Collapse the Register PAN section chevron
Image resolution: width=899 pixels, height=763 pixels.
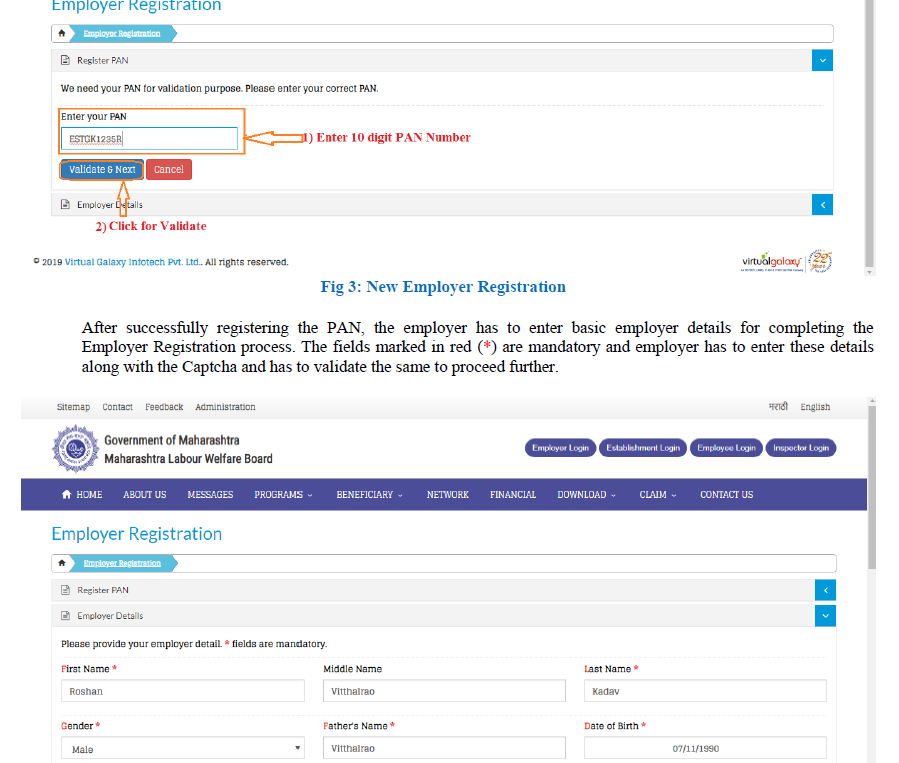tap(822, 60)
